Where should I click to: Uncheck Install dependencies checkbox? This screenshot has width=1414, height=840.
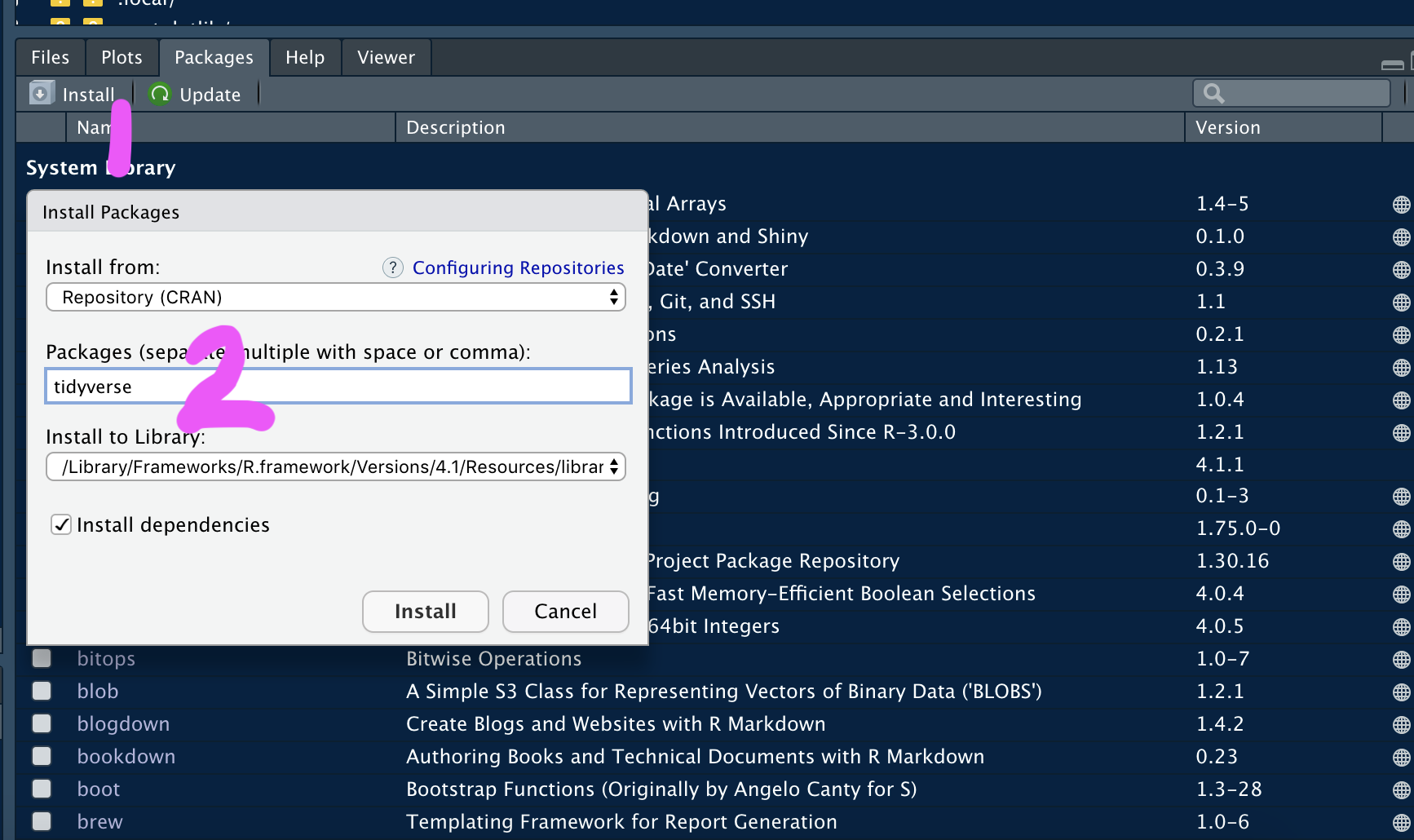(61, 524)
